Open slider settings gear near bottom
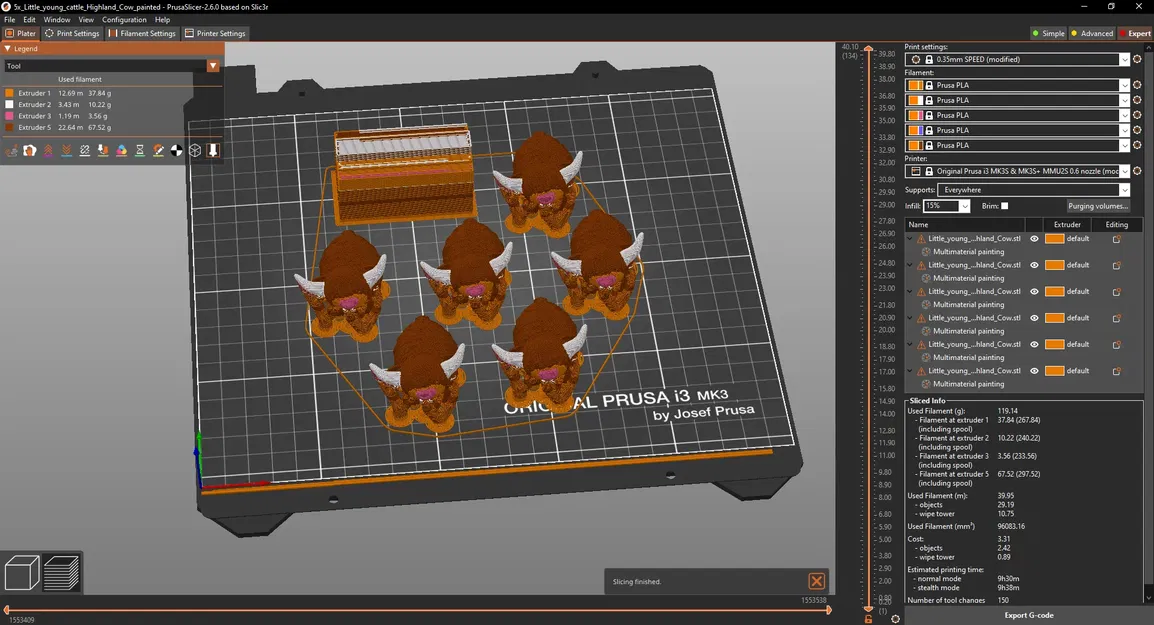The image size is (1154, 625). (895, 619)
